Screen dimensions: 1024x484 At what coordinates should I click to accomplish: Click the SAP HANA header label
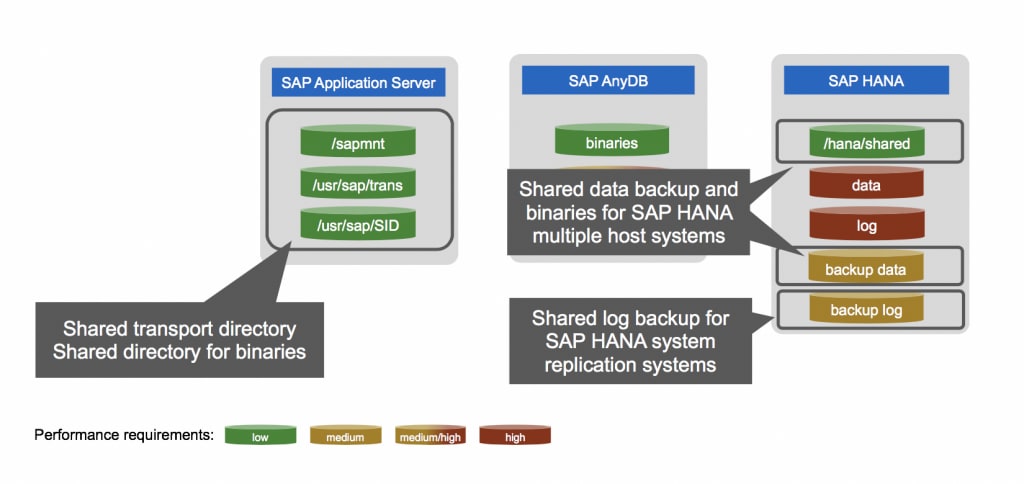click(x=866, y=81)
